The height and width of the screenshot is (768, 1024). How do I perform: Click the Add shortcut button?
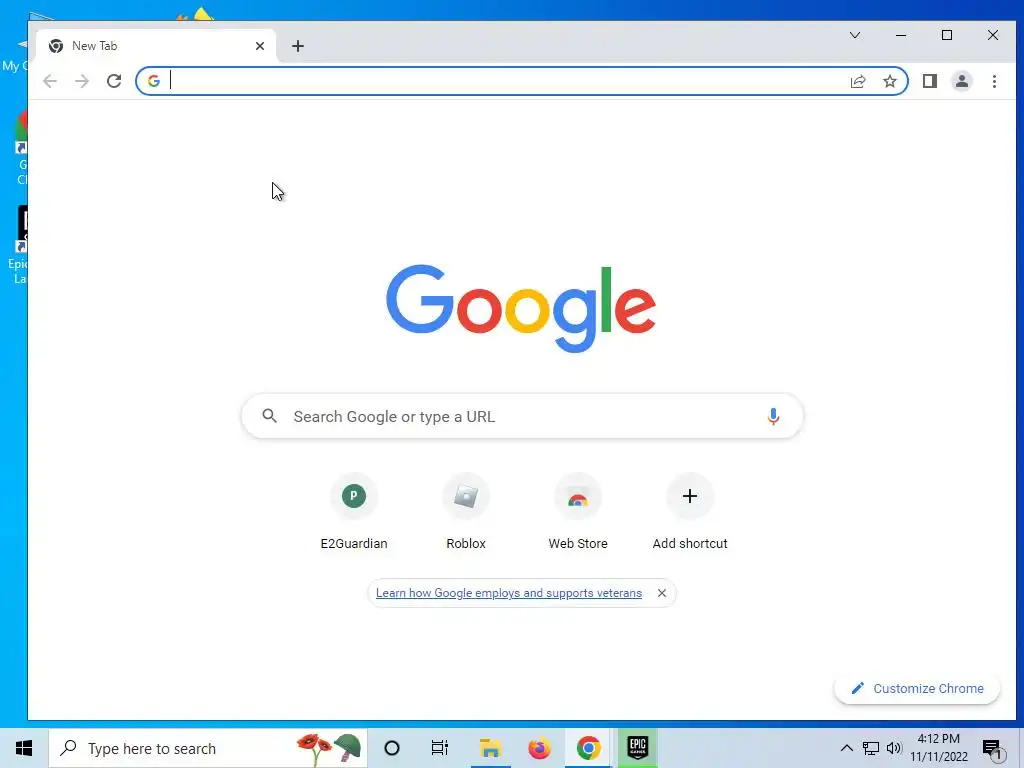690,512
